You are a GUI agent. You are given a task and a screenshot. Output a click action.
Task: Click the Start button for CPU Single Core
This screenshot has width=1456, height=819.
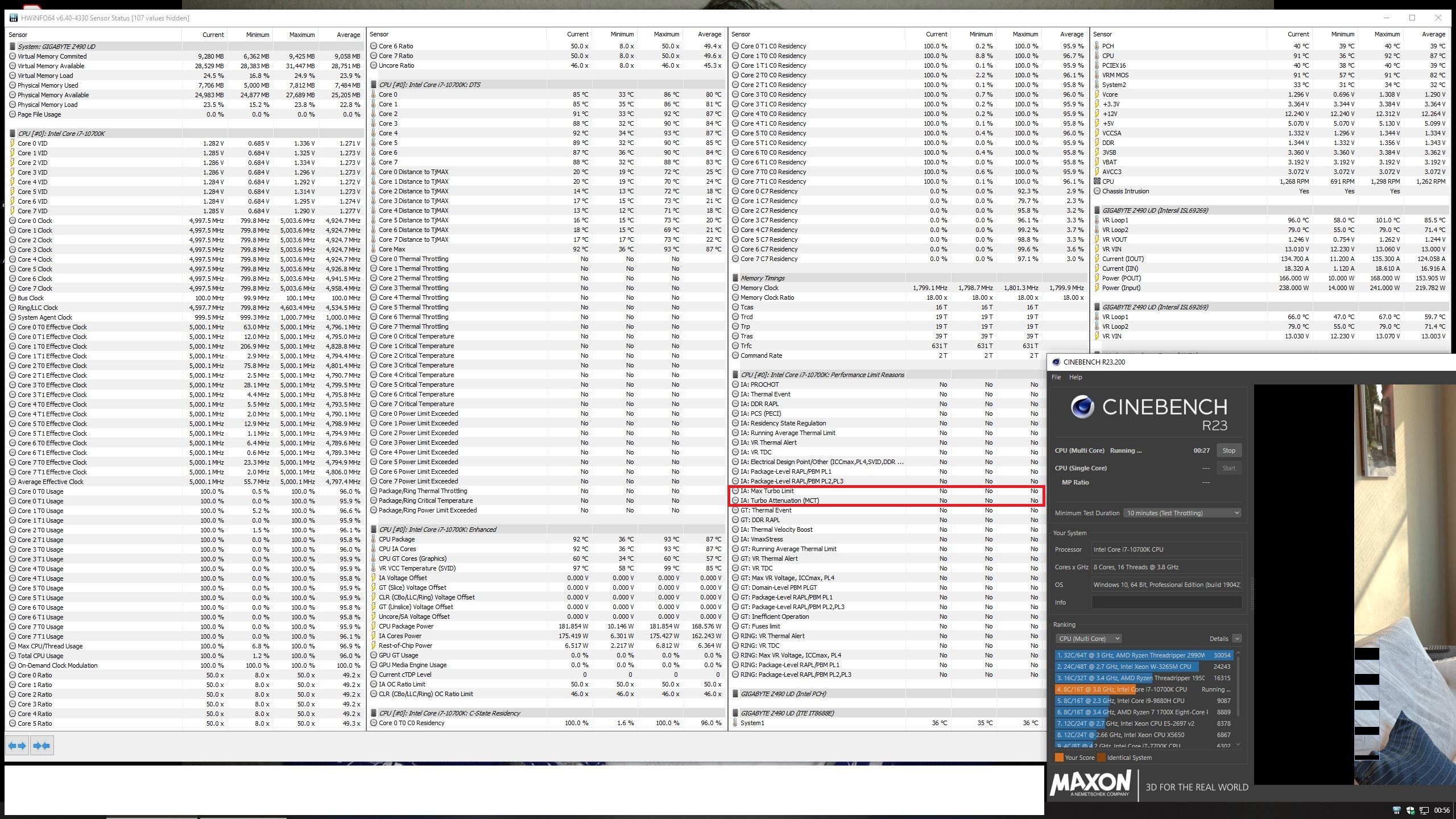pyautogui.click(x=1228, y=468)
